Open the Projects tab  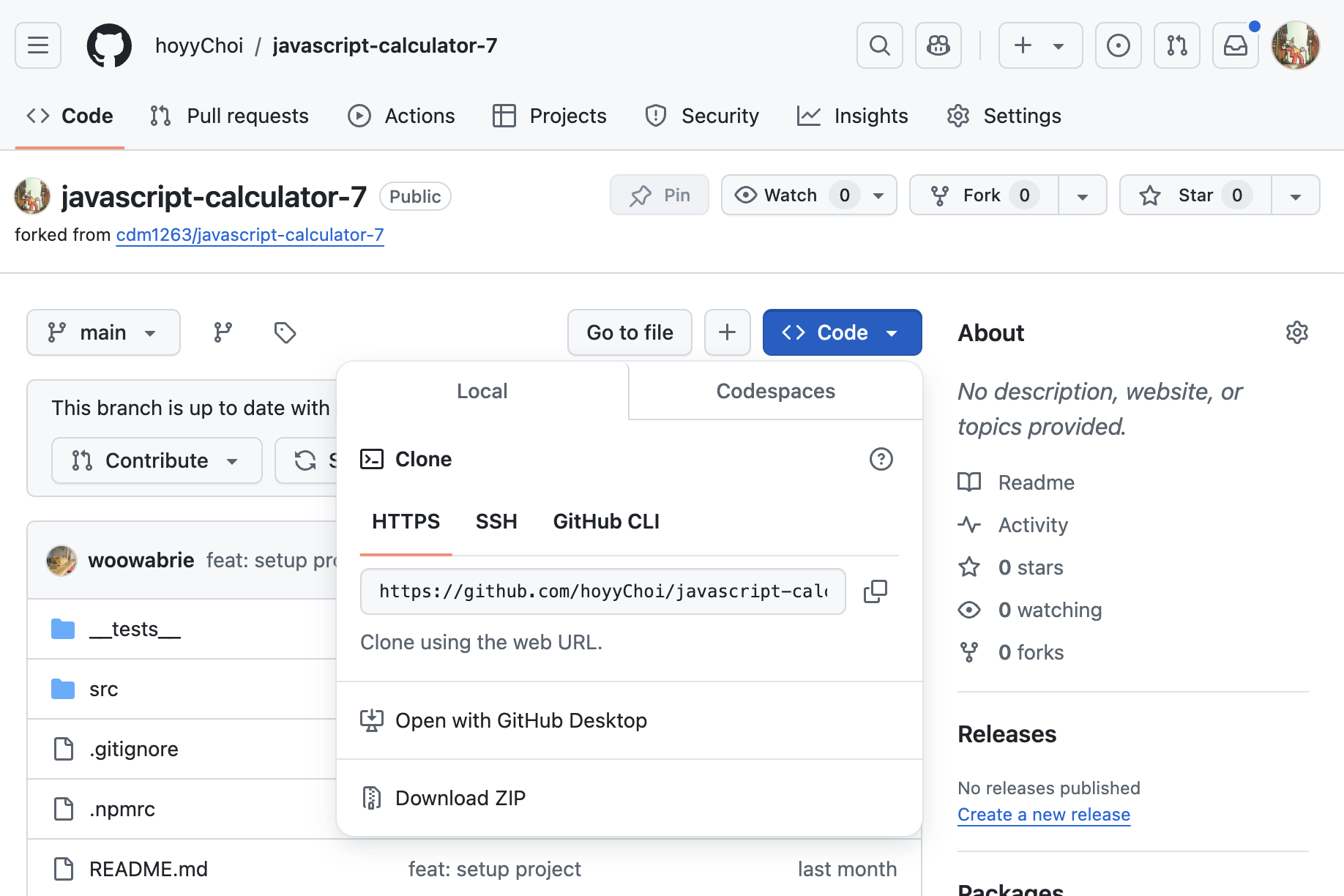pyautogui.click(x=550, y=116)
